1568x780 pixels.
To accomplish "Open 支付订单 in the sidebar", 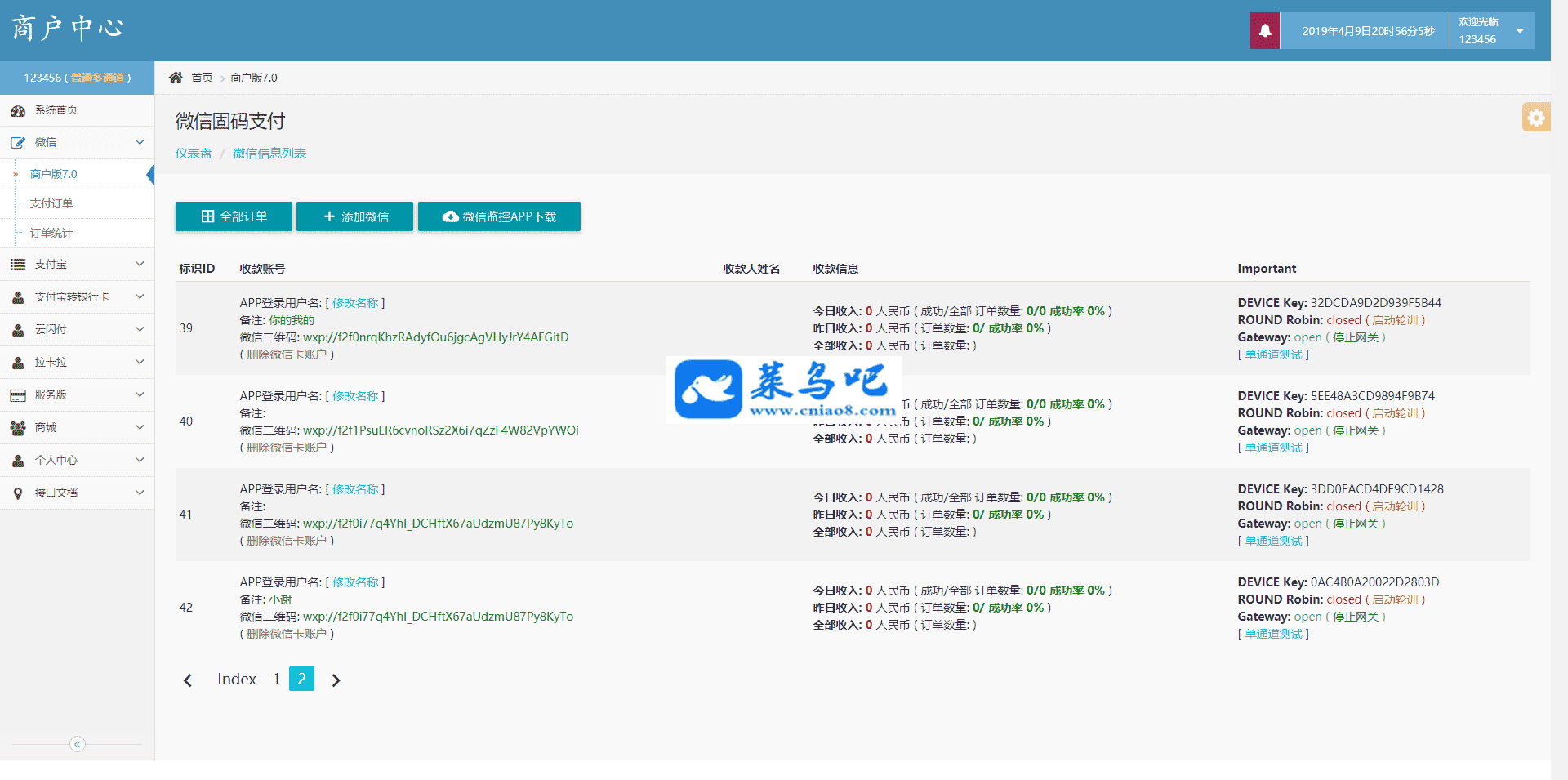I will coord(51,203).
